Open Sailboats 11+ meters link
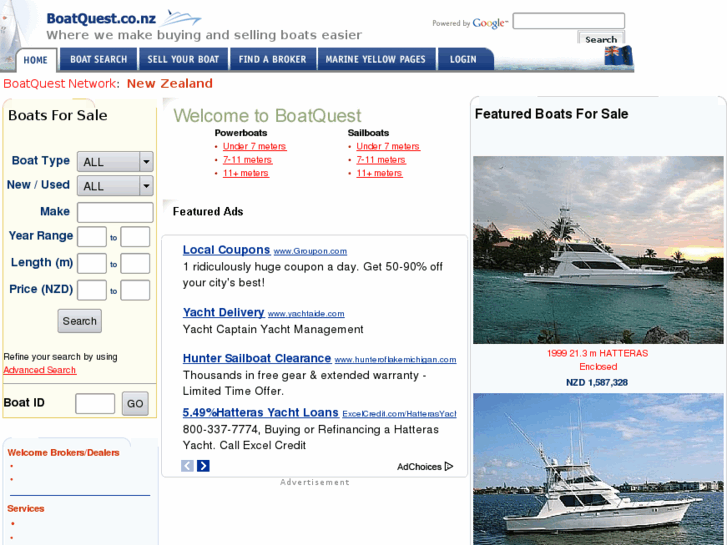 379,173
